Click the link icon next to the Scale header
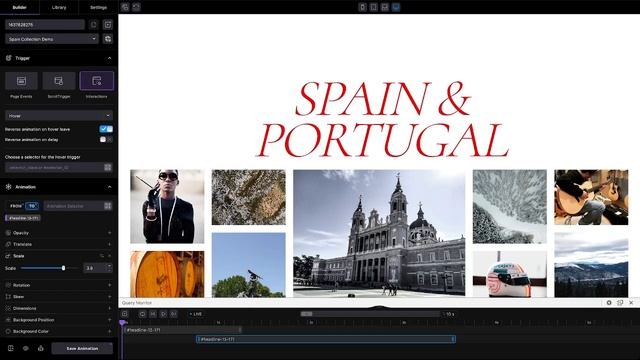 click(x=102, y=256)
